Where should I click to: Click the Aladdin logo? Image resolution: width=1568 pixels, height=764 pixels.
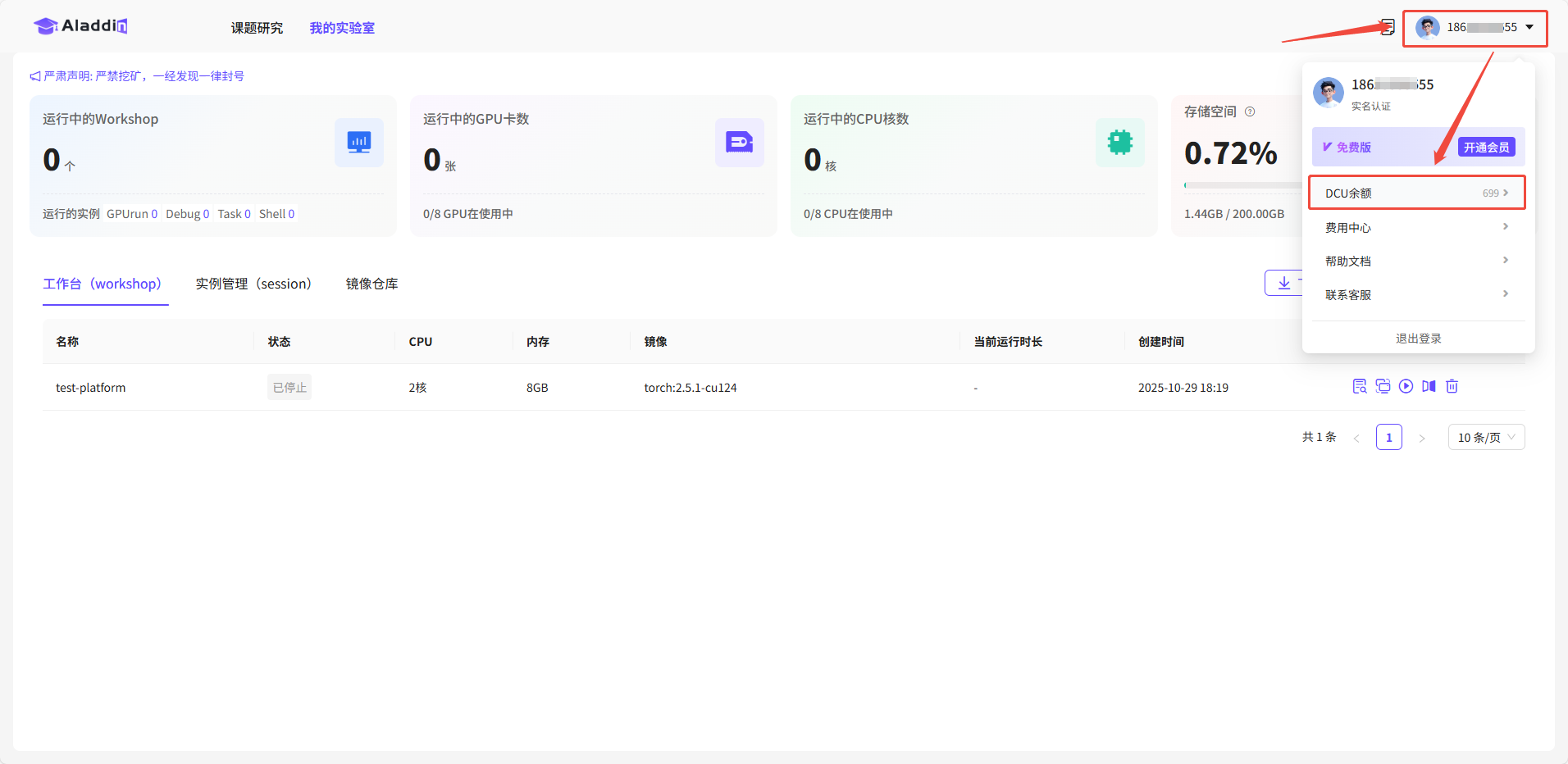pyautogui.click(x=80, y=26)
